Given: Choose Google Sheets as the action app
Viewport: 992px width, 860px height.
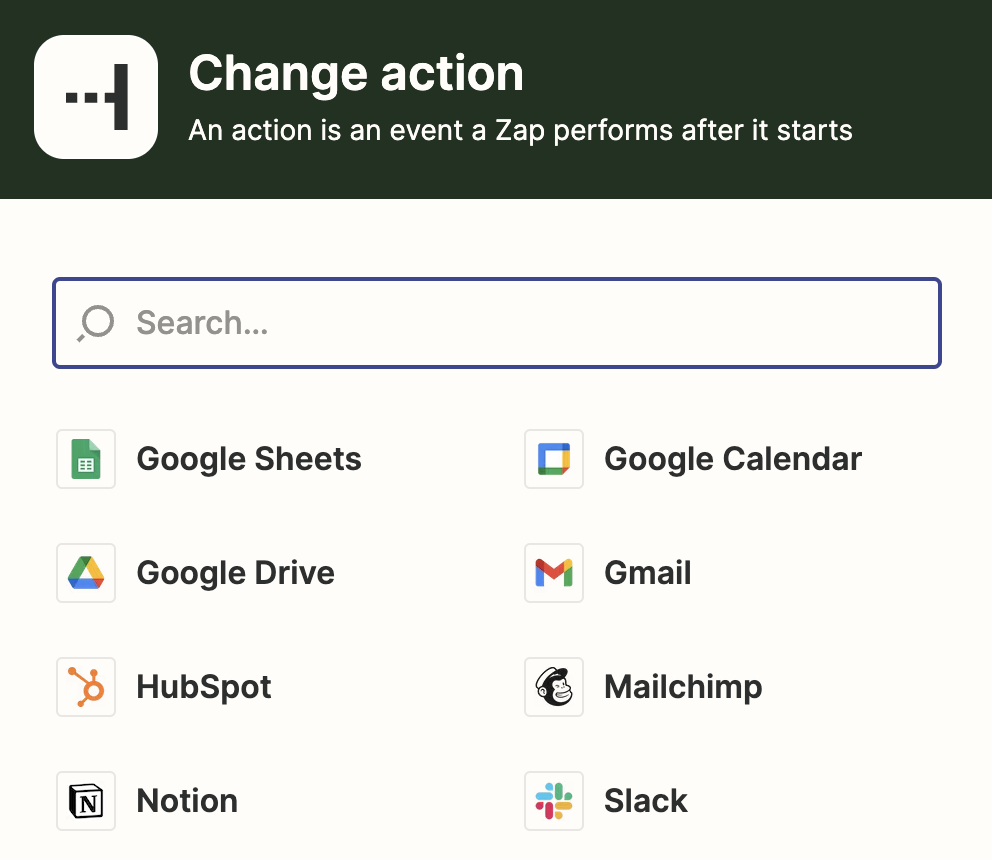Looking at the screenshot, I should click(249, 458).
